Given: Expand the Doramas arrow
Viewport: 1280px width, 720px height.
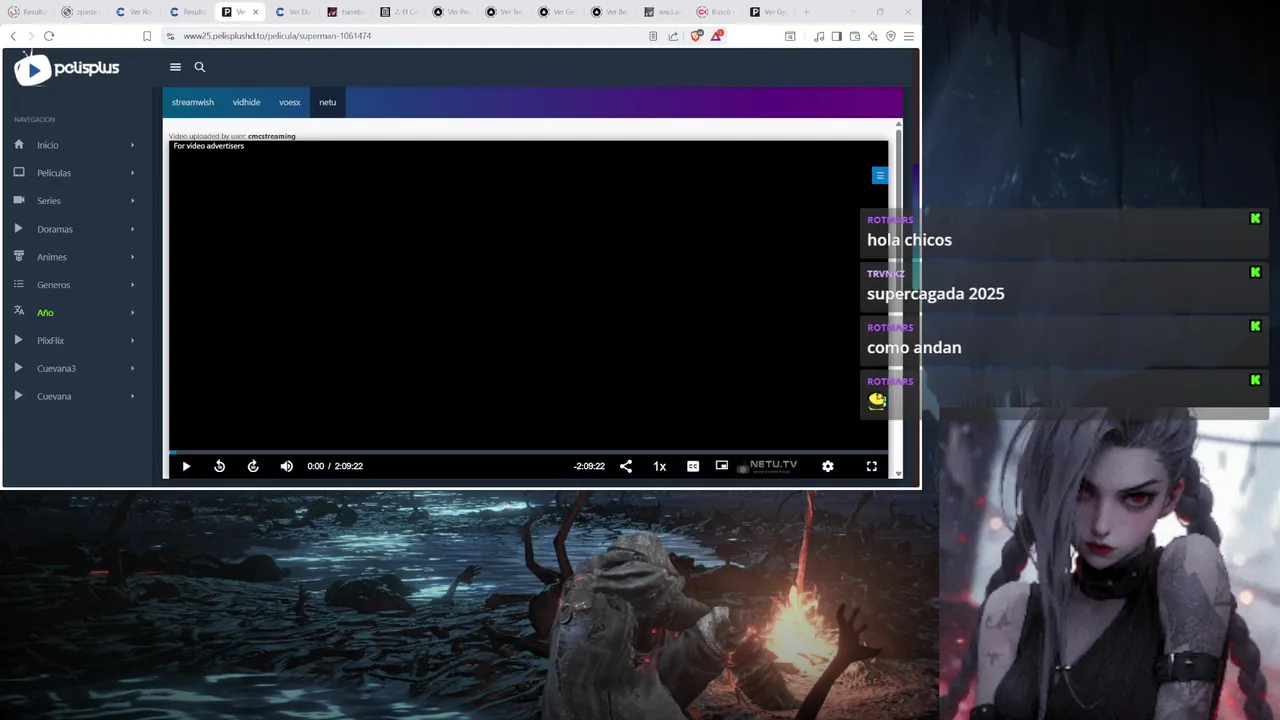Looking at the screenshot, I should (x=132, y=229).
